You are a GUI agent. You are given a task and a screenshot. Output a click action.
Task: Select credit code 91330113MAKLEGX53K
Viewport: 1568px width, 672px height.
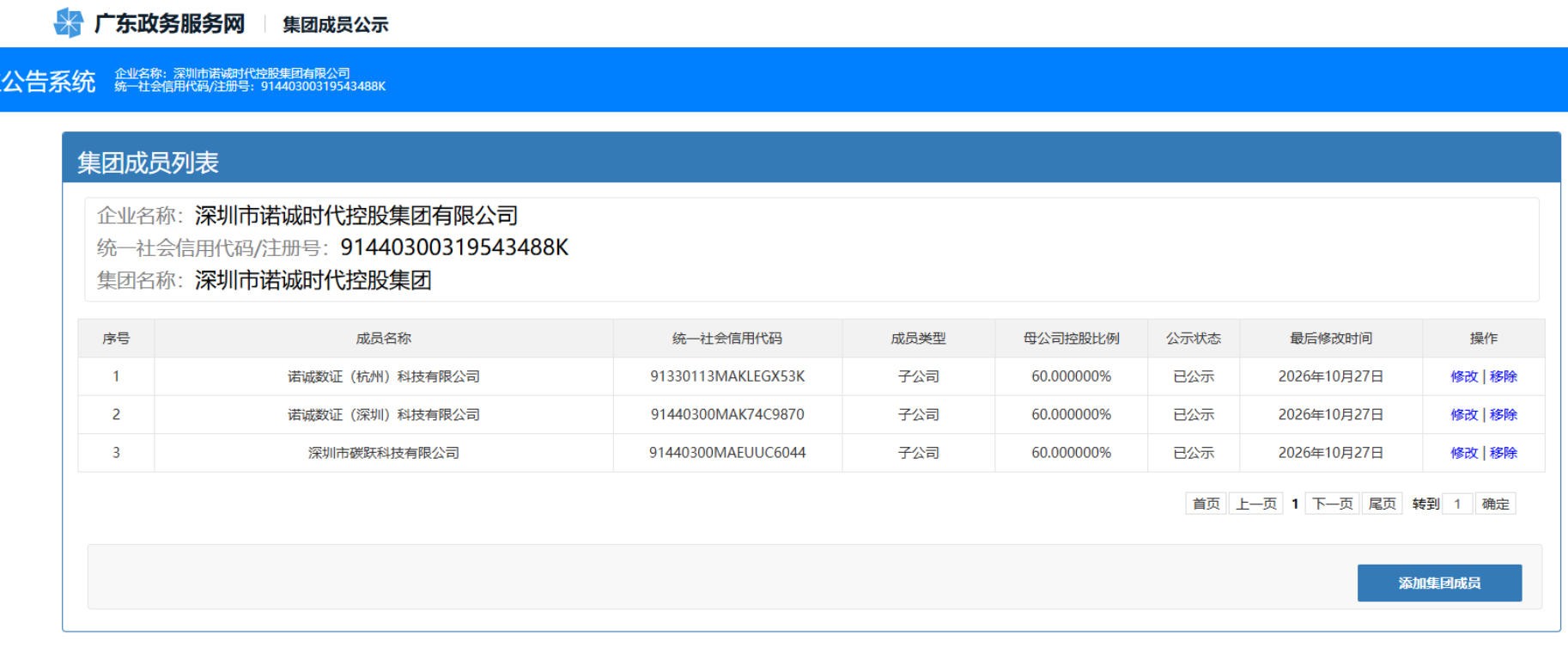coord(727,376)
